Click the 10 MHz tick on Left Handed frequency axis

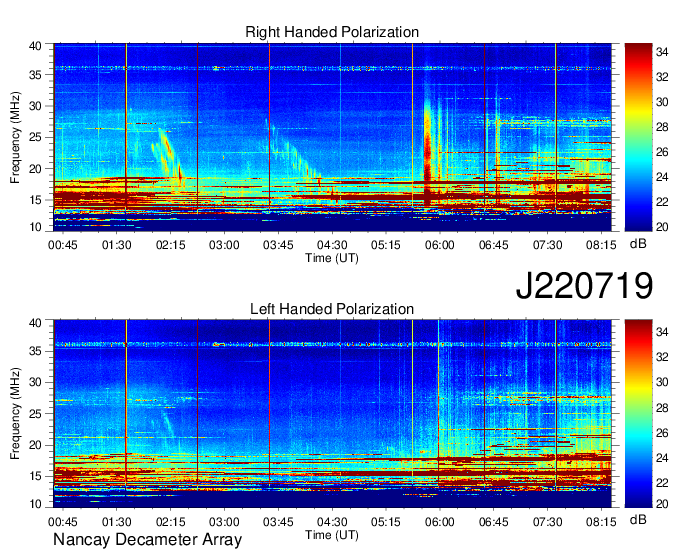[x=35, y=503]
